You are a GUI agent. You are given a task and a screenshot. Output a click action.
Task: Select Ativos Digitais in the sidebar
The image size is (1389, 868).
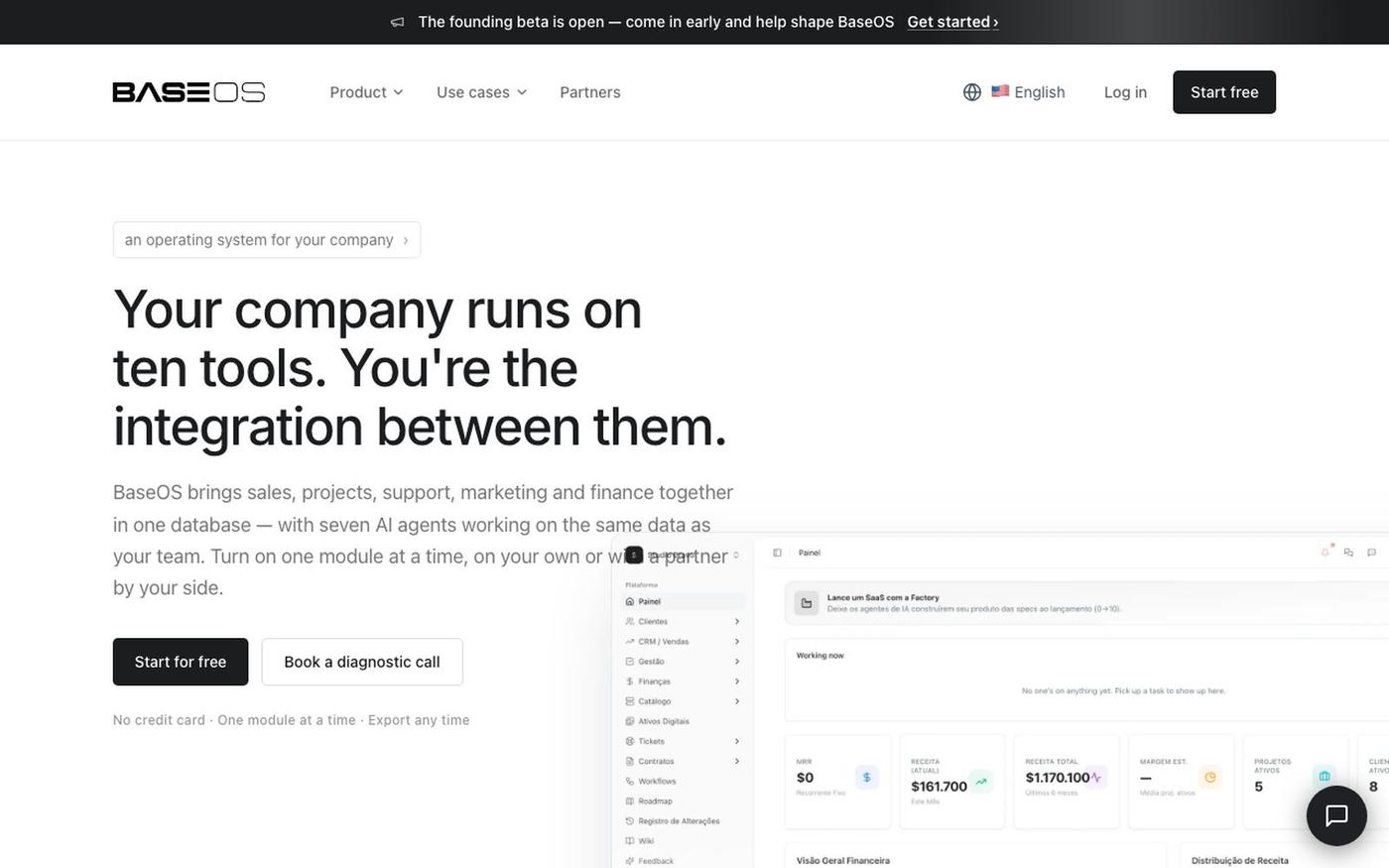(x=664, y=721)
